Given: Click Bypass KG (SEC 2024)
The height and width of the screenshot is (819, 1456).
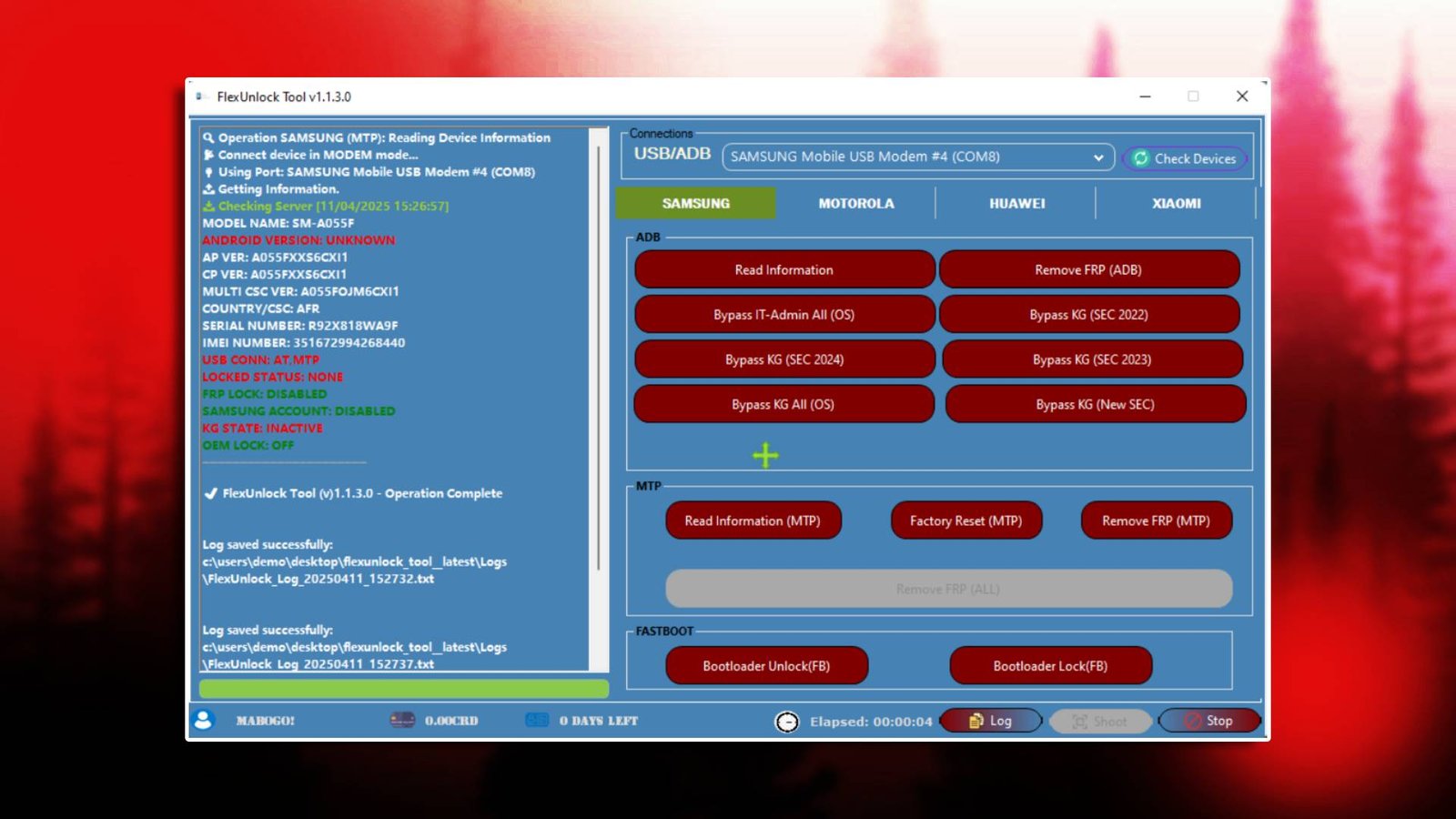Looking at the screenshot, I should tap(784, 359).
